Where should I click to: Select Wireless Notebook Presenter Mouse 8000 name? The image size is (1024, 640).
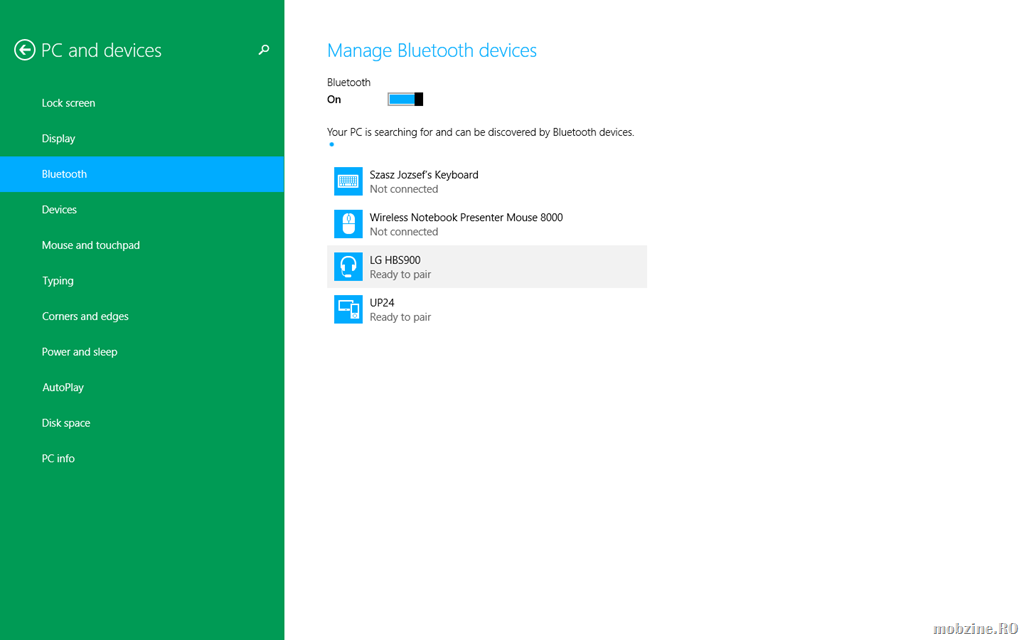466,217
